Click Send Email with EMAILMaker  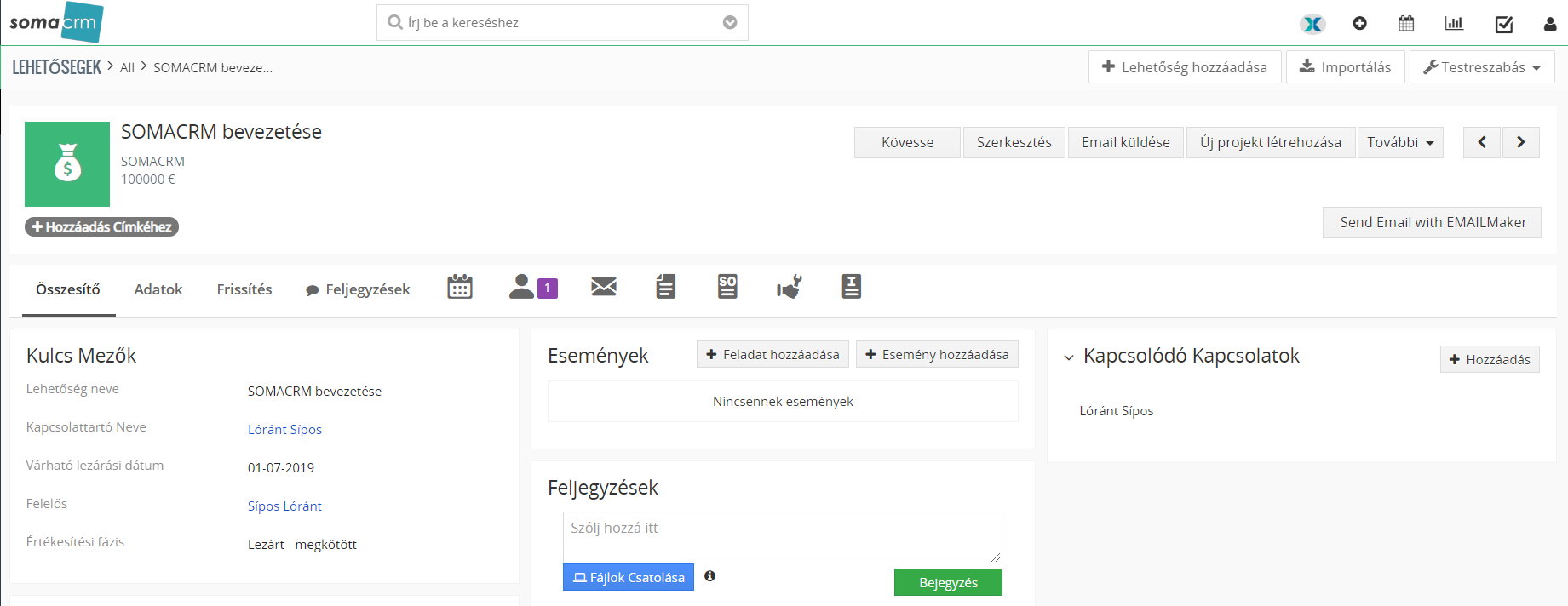[1433, 222]
